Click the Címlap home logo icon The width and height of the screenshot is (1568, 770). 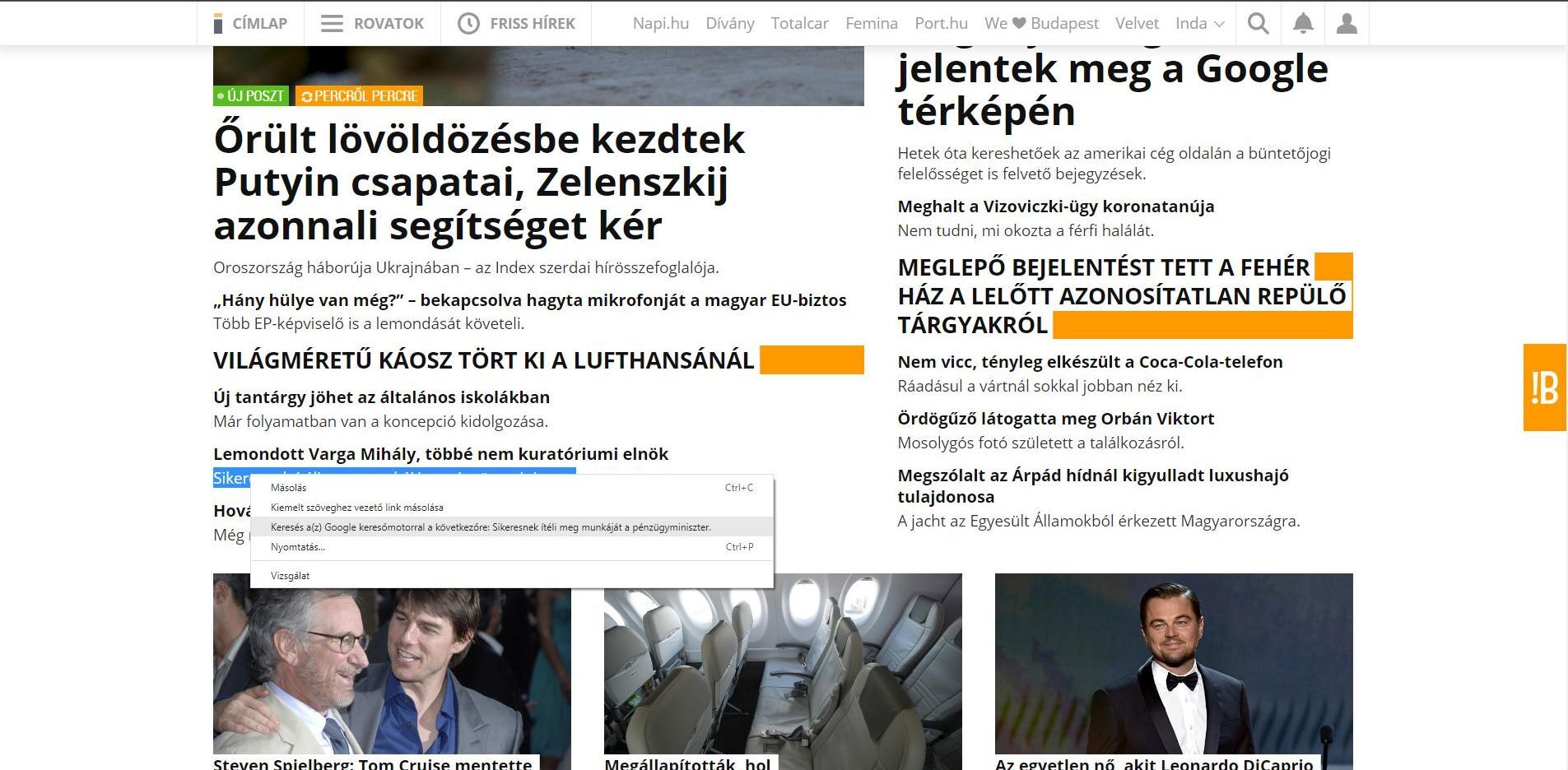point(218,24)
